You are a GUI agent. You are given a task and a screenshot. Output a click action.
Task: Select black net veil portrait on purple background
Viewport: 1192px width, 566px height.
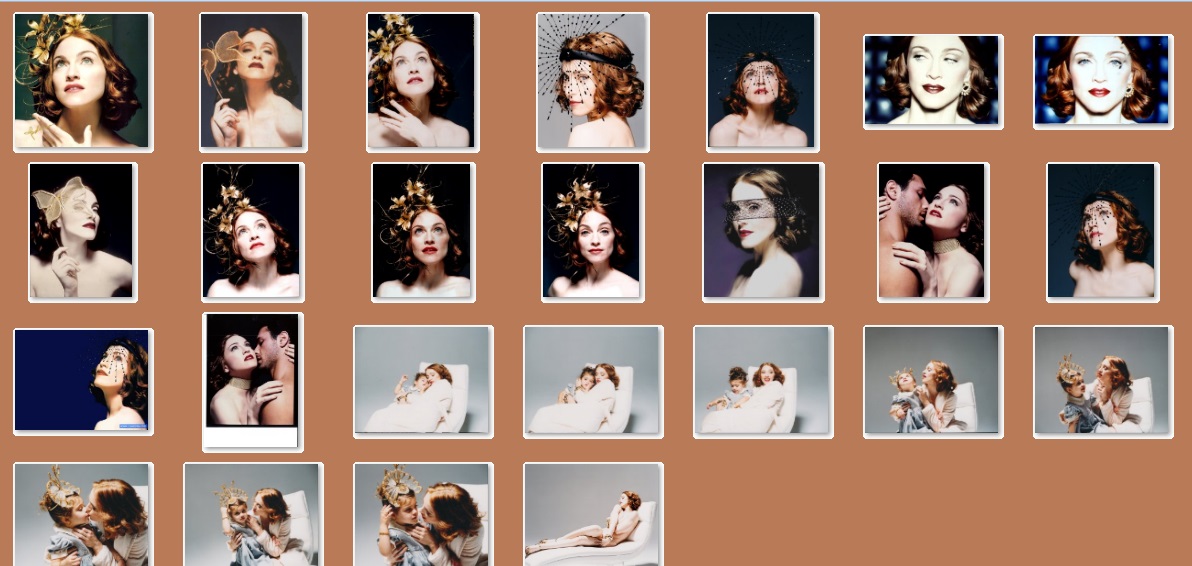pos(762,231)
